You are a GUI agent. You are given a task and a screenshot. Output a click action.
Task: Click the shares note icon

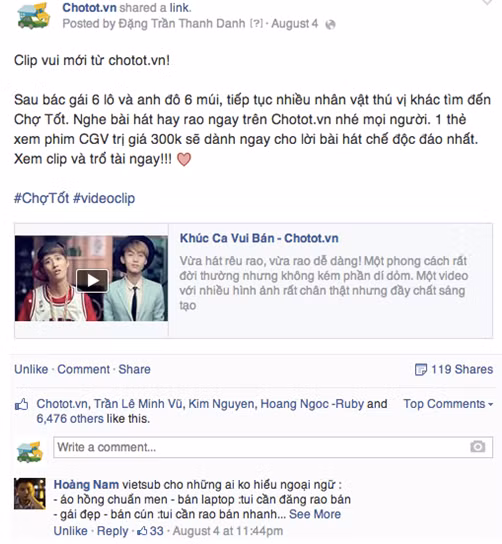(x=421, y=369)
